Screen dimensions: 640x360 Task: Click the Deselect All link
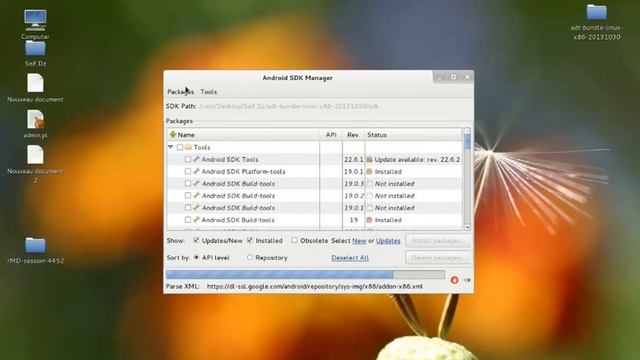(350, 258)
